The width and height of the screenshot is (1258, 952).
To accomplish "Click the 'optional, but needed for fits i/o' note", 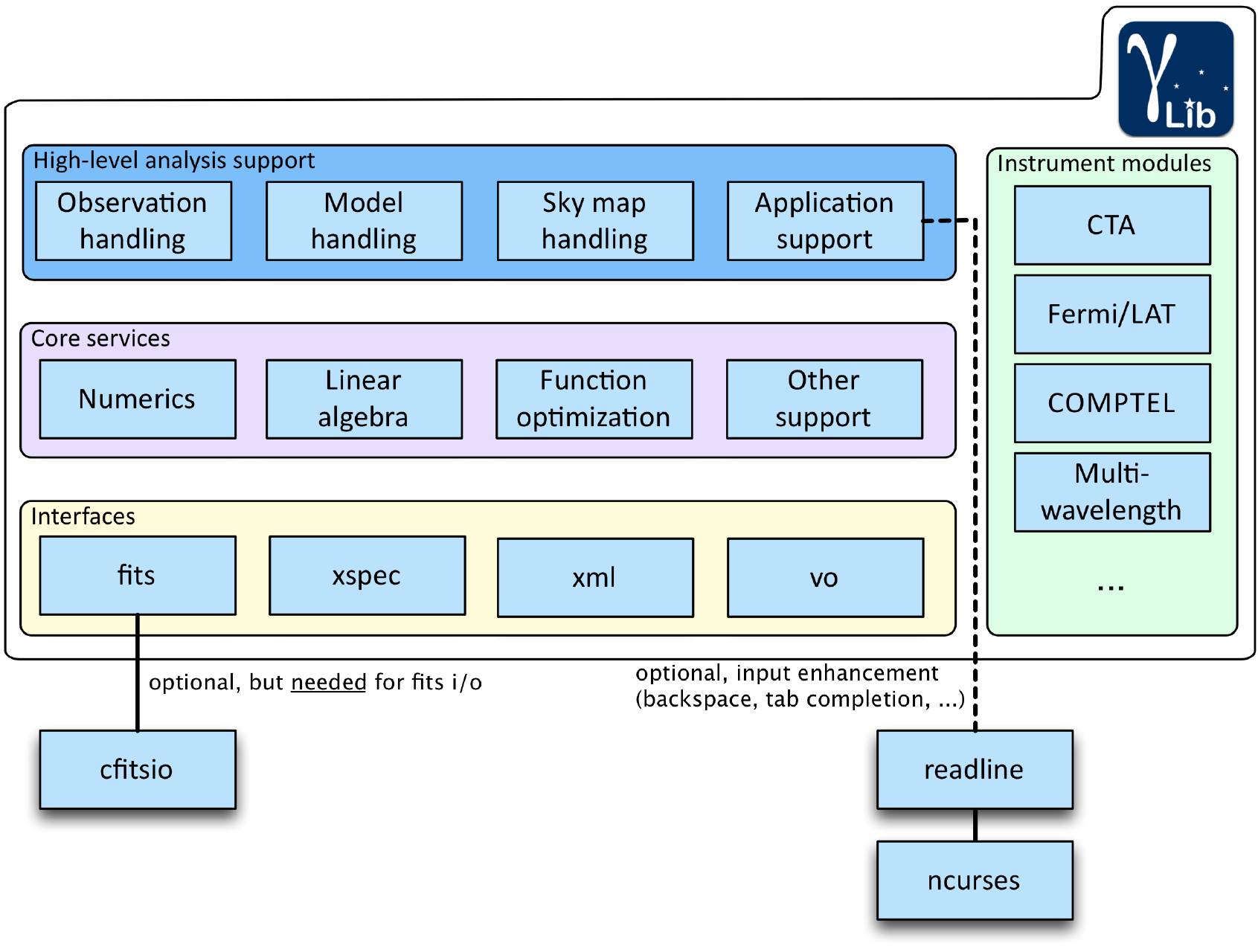I will (315, 682).
